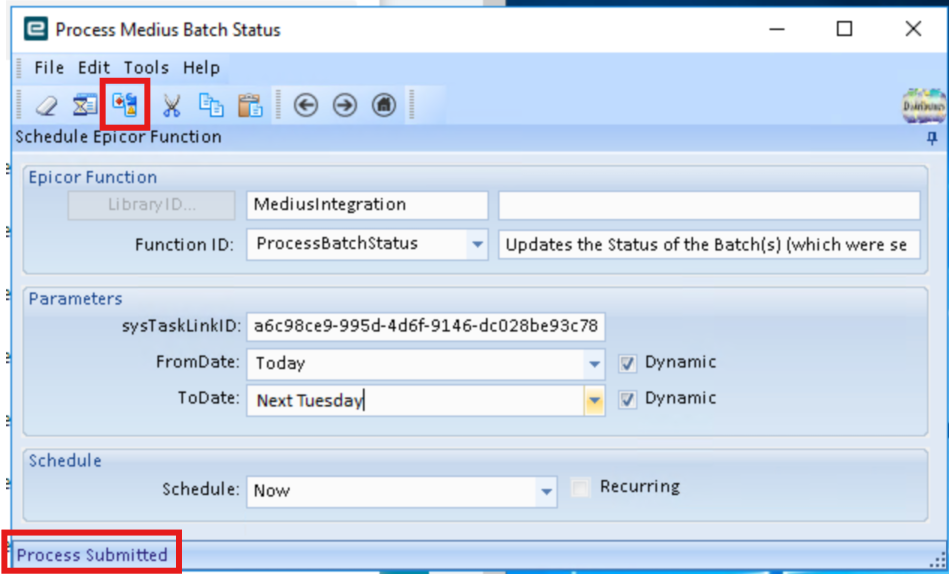Screen dimensions: 949x574
Task: Click the Paste clipboard icon
Action: pos(250,105)
